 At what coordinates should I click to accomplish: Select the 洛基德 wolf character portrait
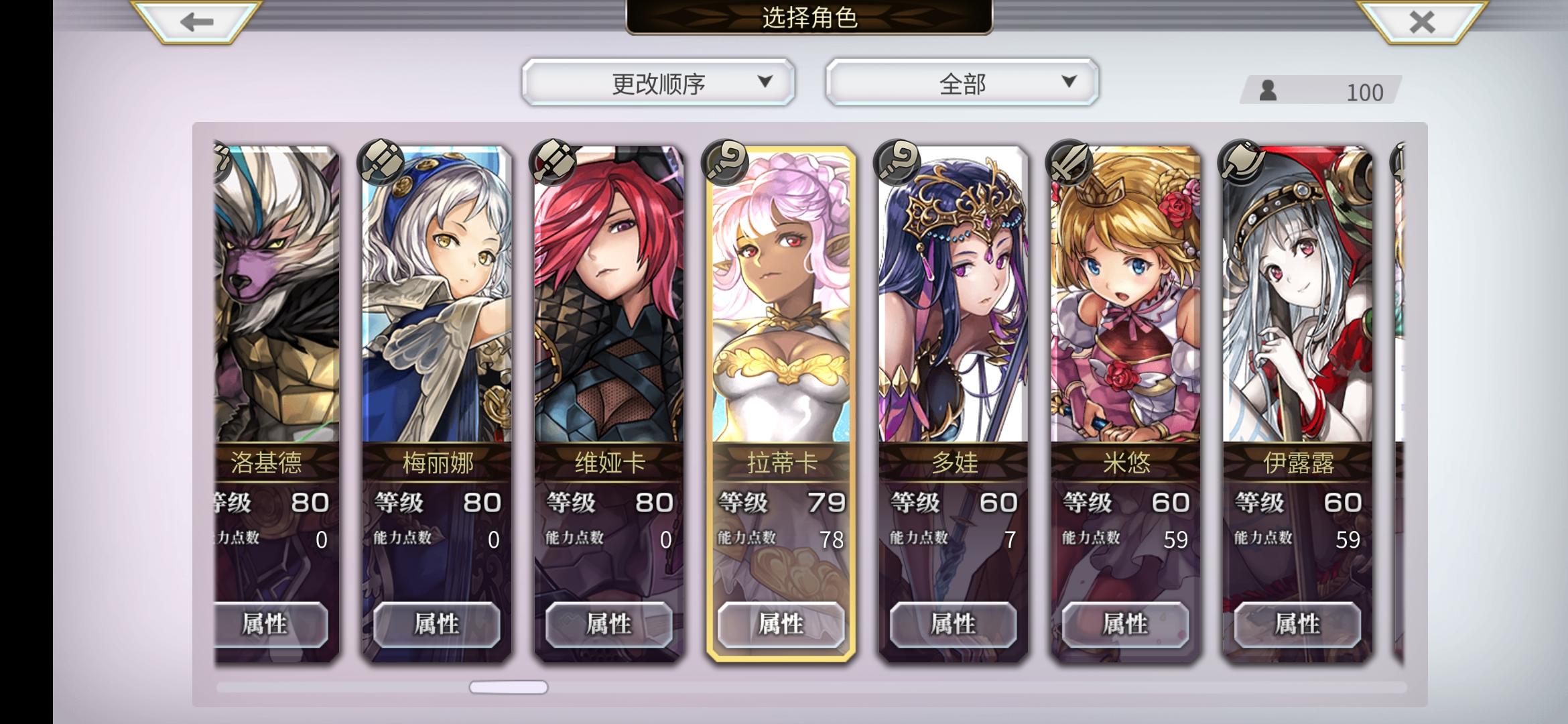(x=277, y=295)
